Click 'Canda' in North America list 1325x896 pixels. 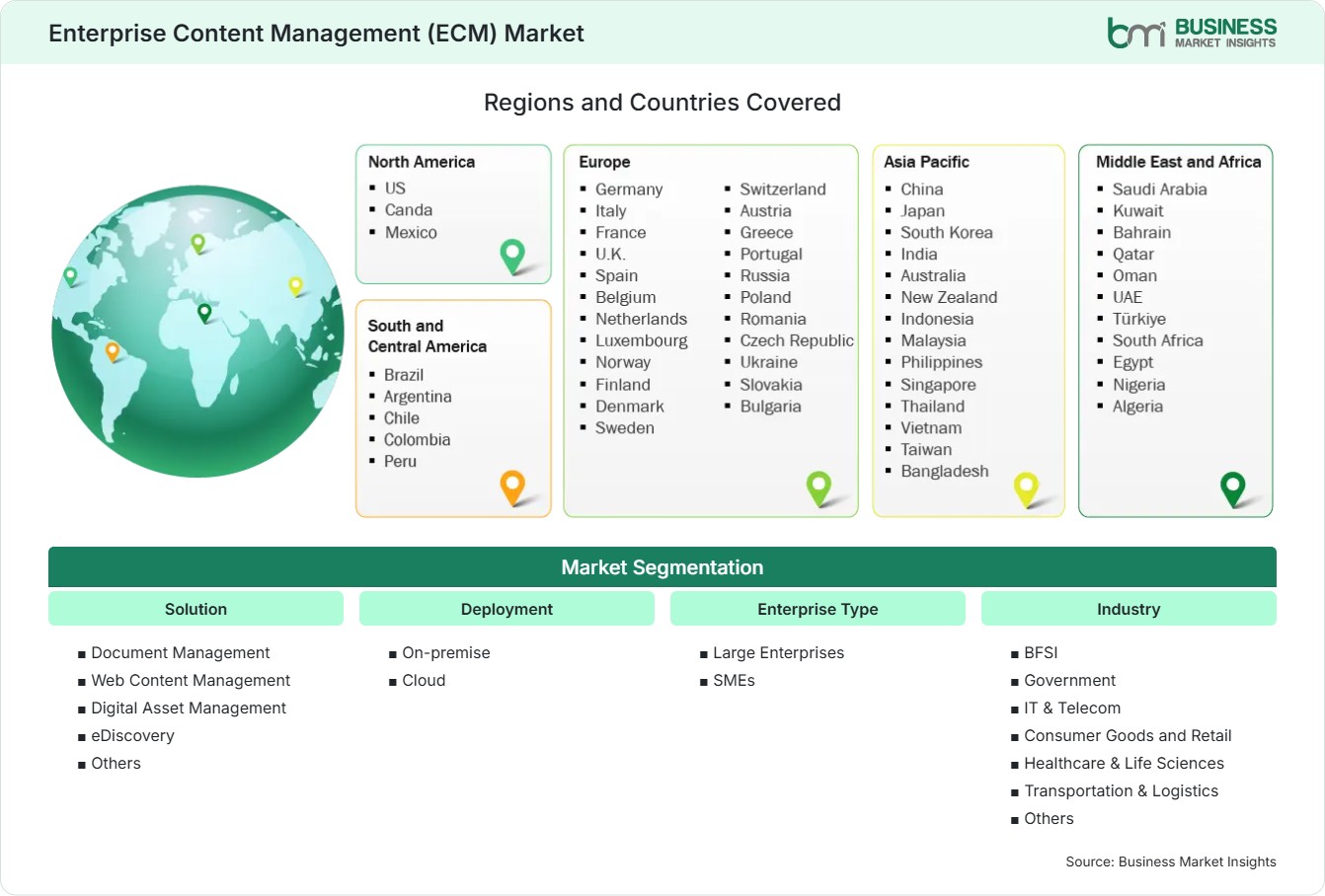click(409, 210)
